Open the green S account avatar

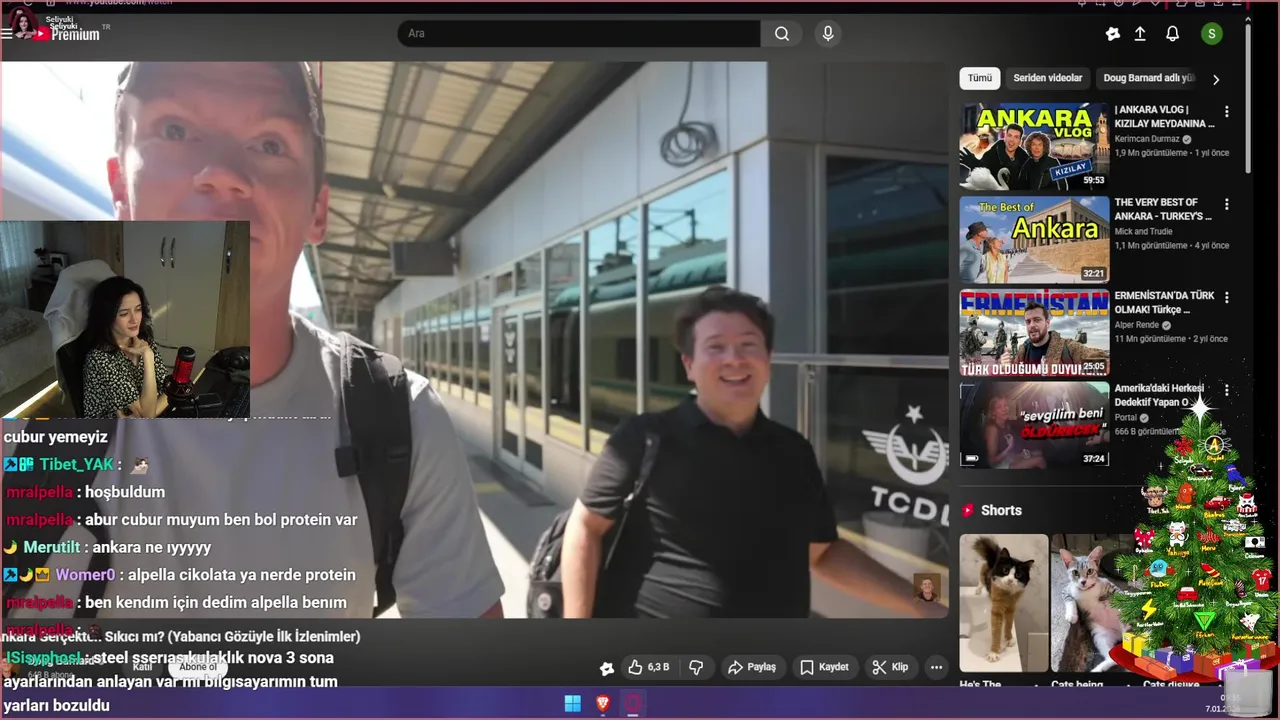coord(1211,34)
